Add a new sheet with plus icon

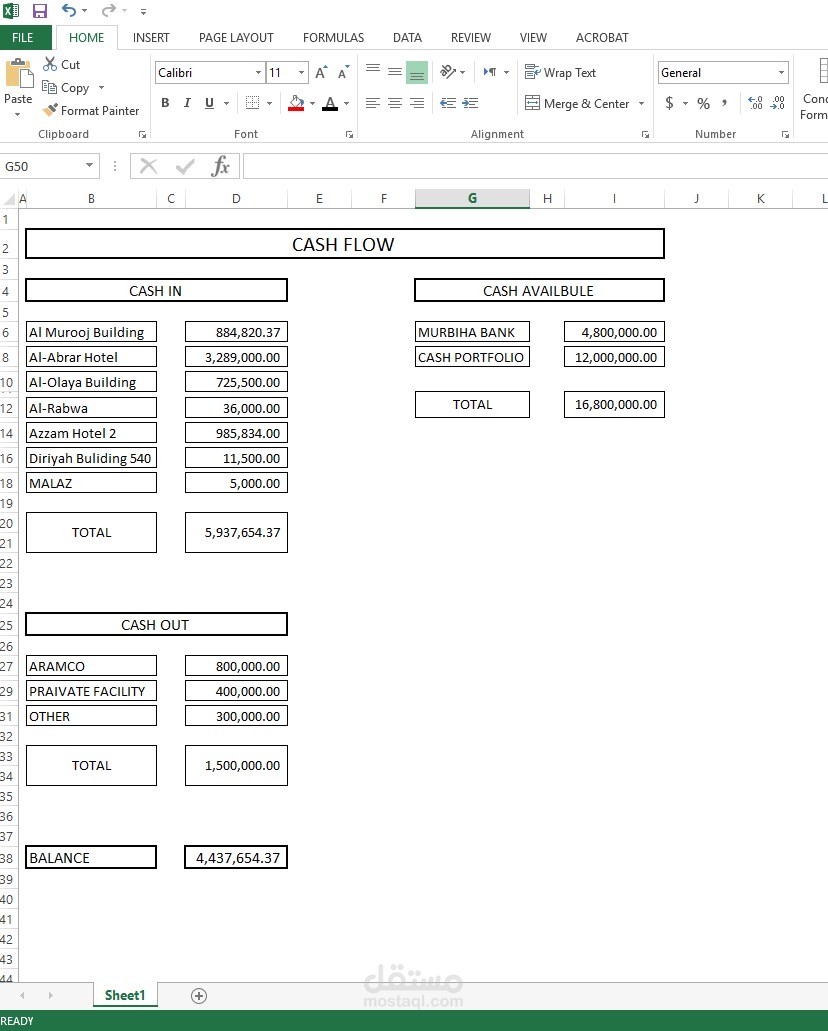[199, 995]
